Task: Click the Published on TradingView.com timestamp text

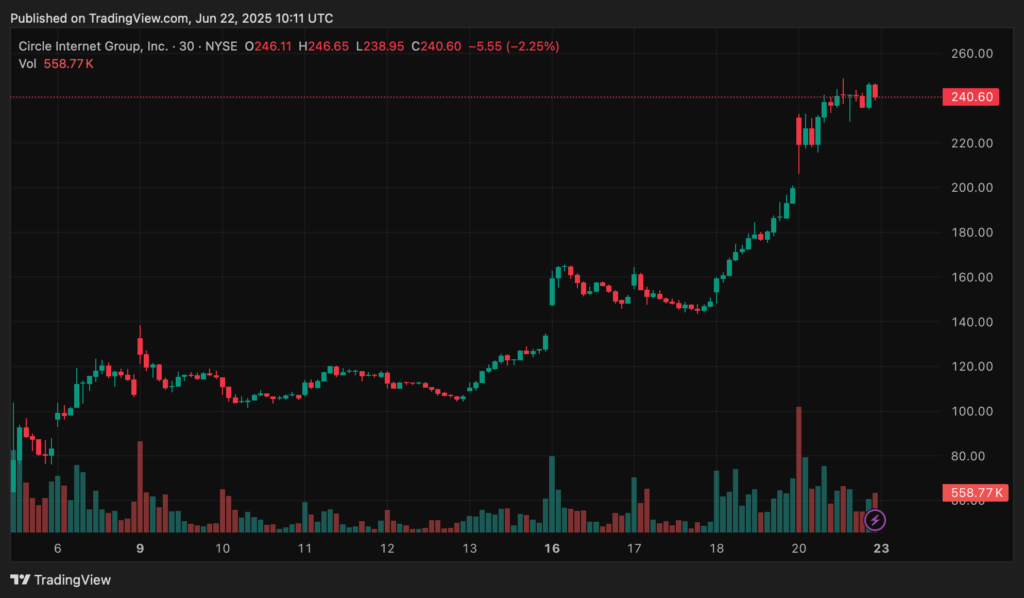Action: click(x=172, y=18)
